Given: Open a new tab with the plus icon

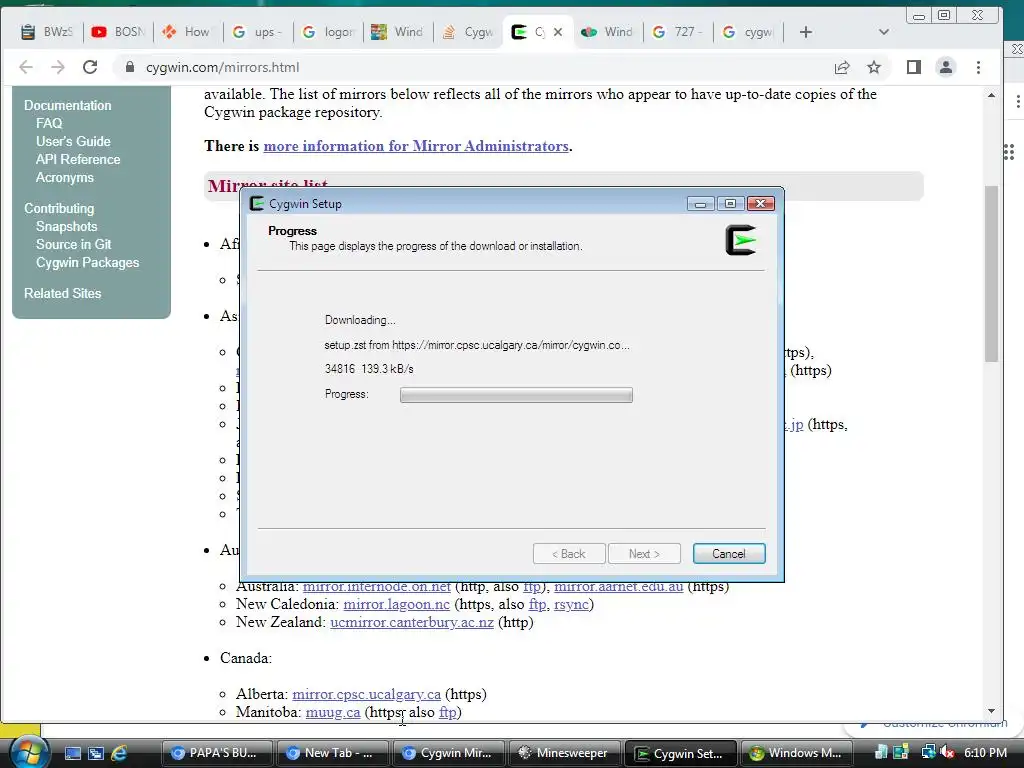Looking at the screenshot, I should [x=806, y=32].
